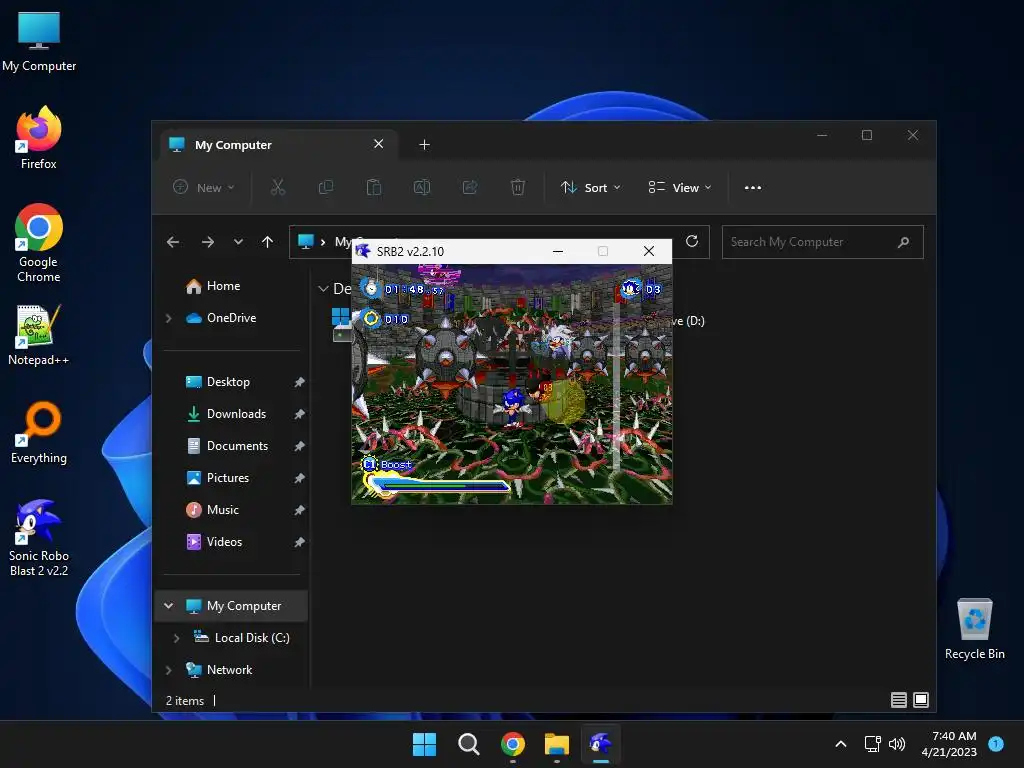The width and height of the screenshot is (1024, 768).
Task: Go up one folder level
Action: 267,242
